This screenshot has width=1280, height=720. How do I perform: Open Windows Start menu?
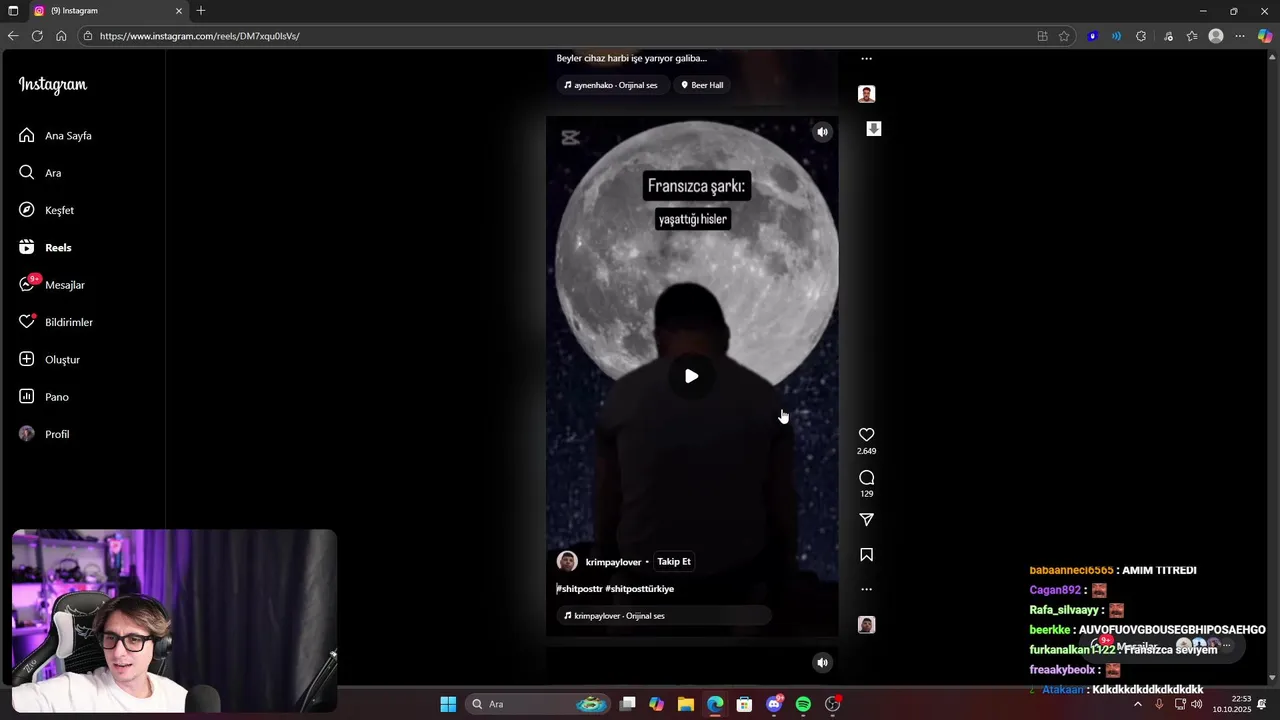click(x=448, y=704)
